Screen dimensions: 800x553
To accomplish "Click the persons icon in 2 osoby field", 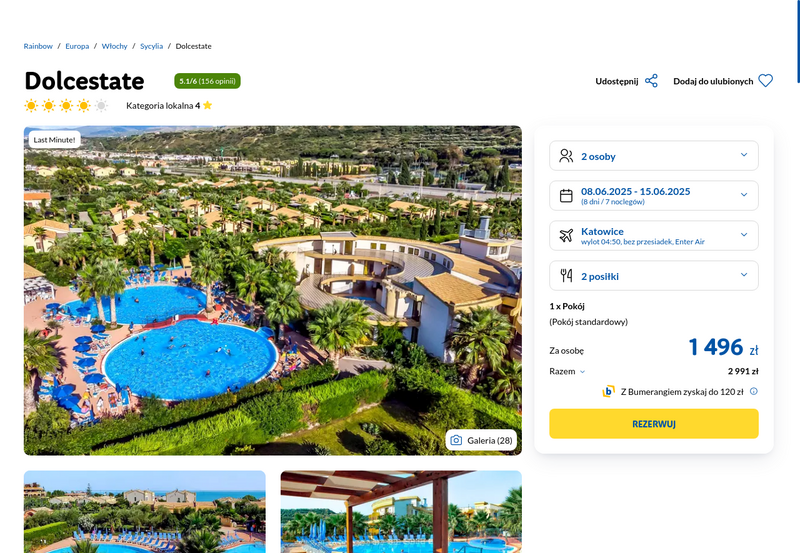I will click(x=566, y=156).
